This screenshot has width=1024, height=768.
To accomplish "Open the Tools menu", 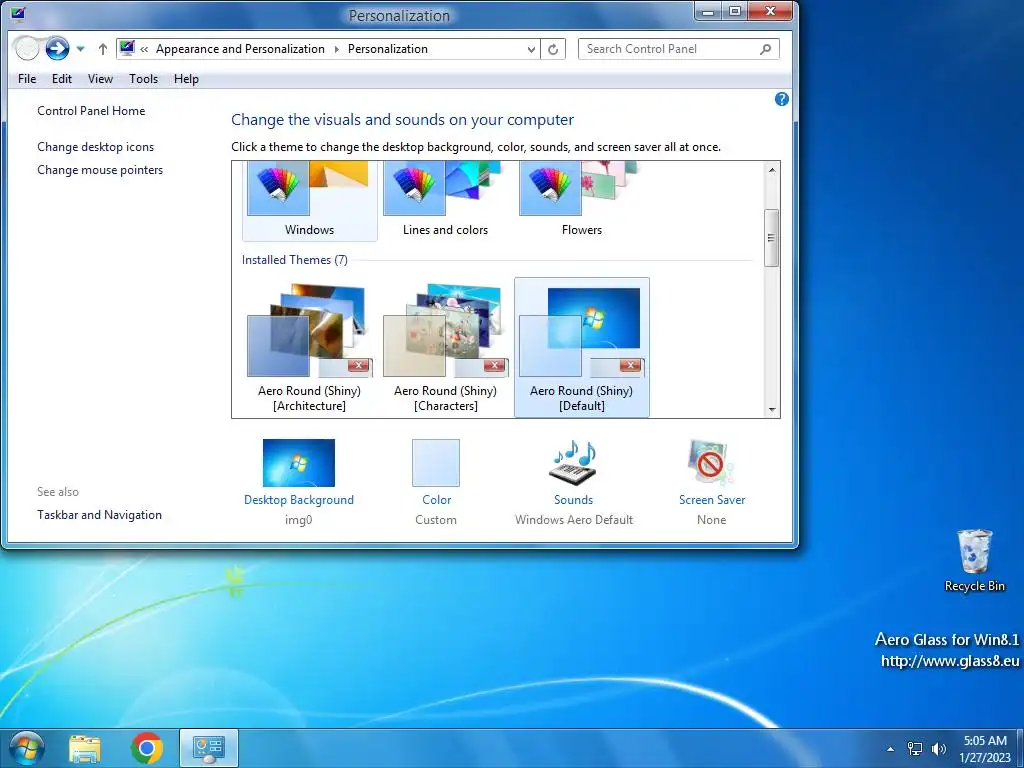I will click(144, 79).
